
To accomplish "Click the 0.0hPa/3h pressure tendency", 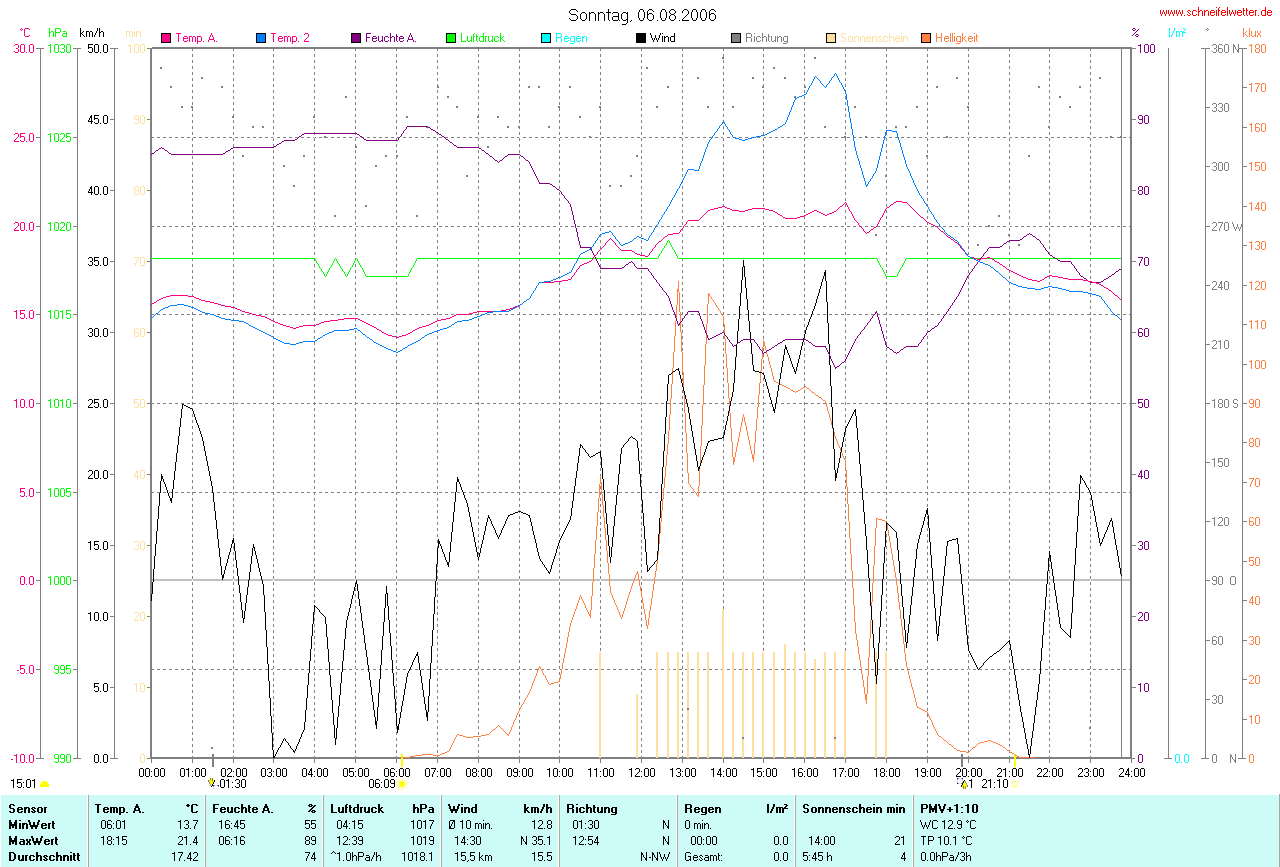I will click(x=948, y=857).
